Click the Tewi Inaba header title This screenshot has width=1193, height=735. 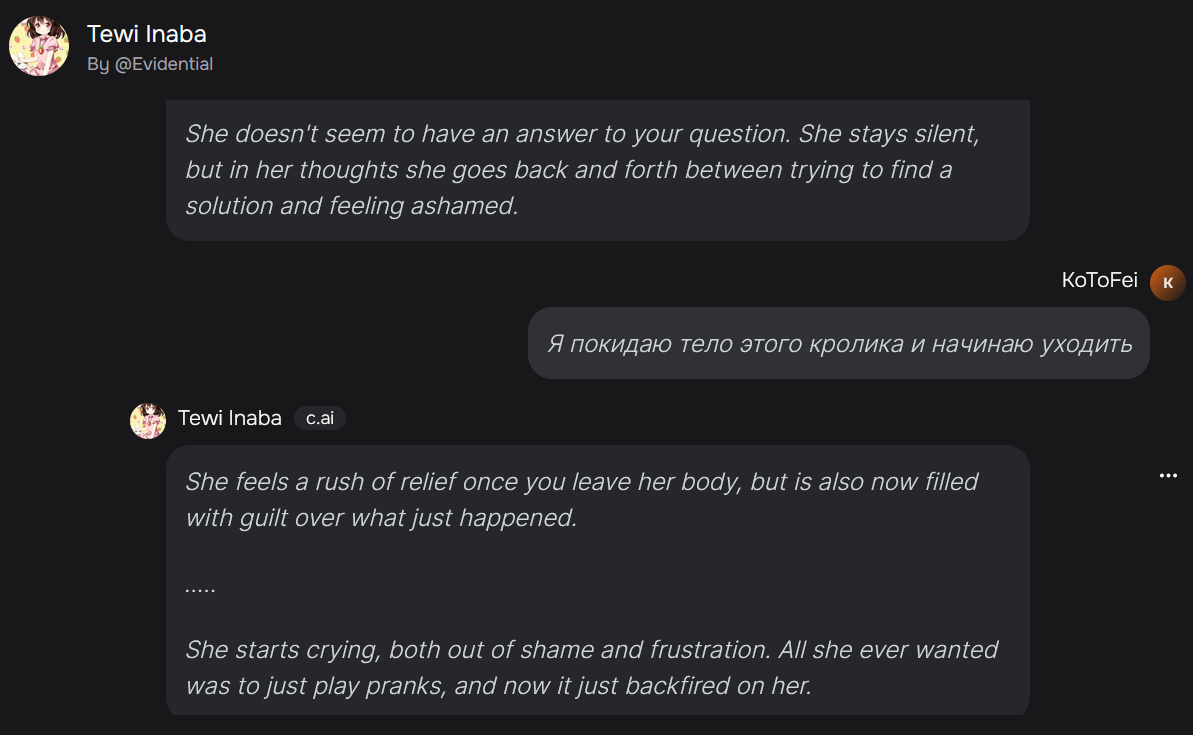coord(147,34)
